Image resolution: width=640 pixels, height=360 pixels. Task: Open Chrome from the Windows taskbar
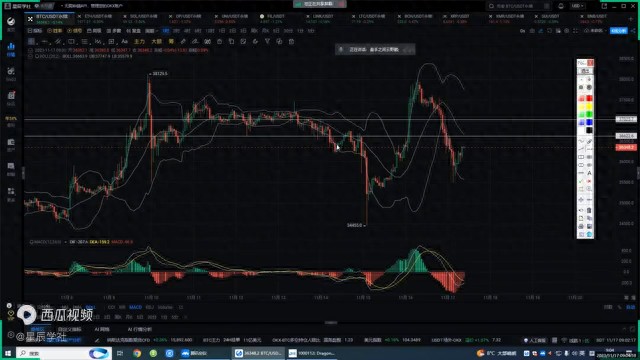click(137, 353)
